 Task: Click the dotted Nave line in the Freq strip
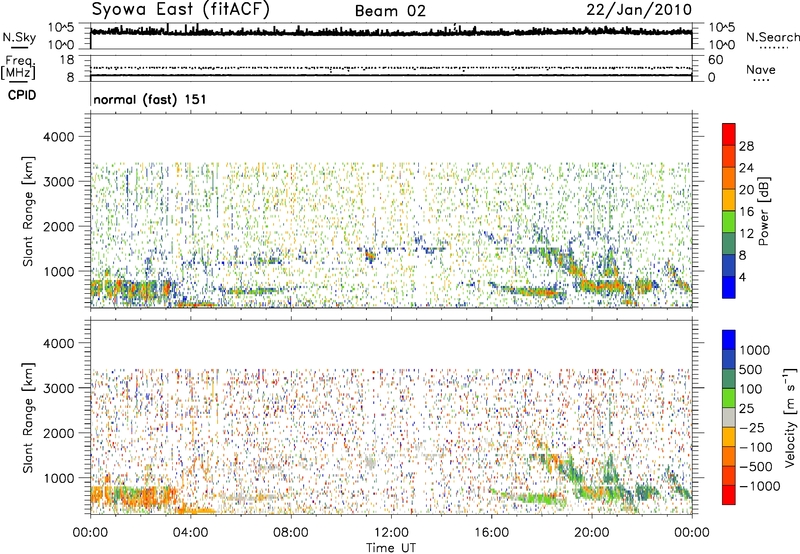pyautogui.click(x=391, y=68)
